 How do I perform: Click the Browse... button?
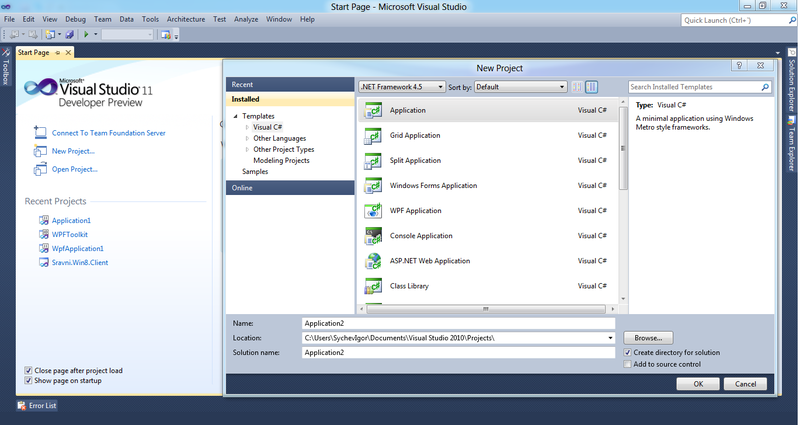(648, 338)
